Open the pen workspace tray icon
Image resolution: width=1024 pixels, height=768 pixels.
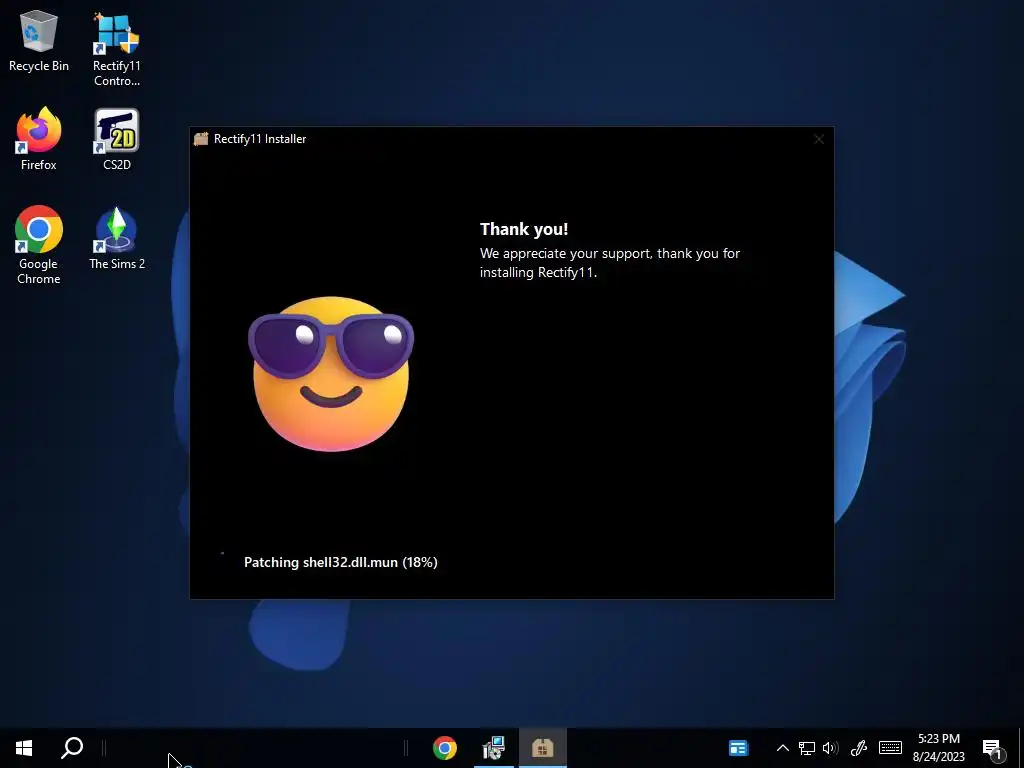click(859, 748)
